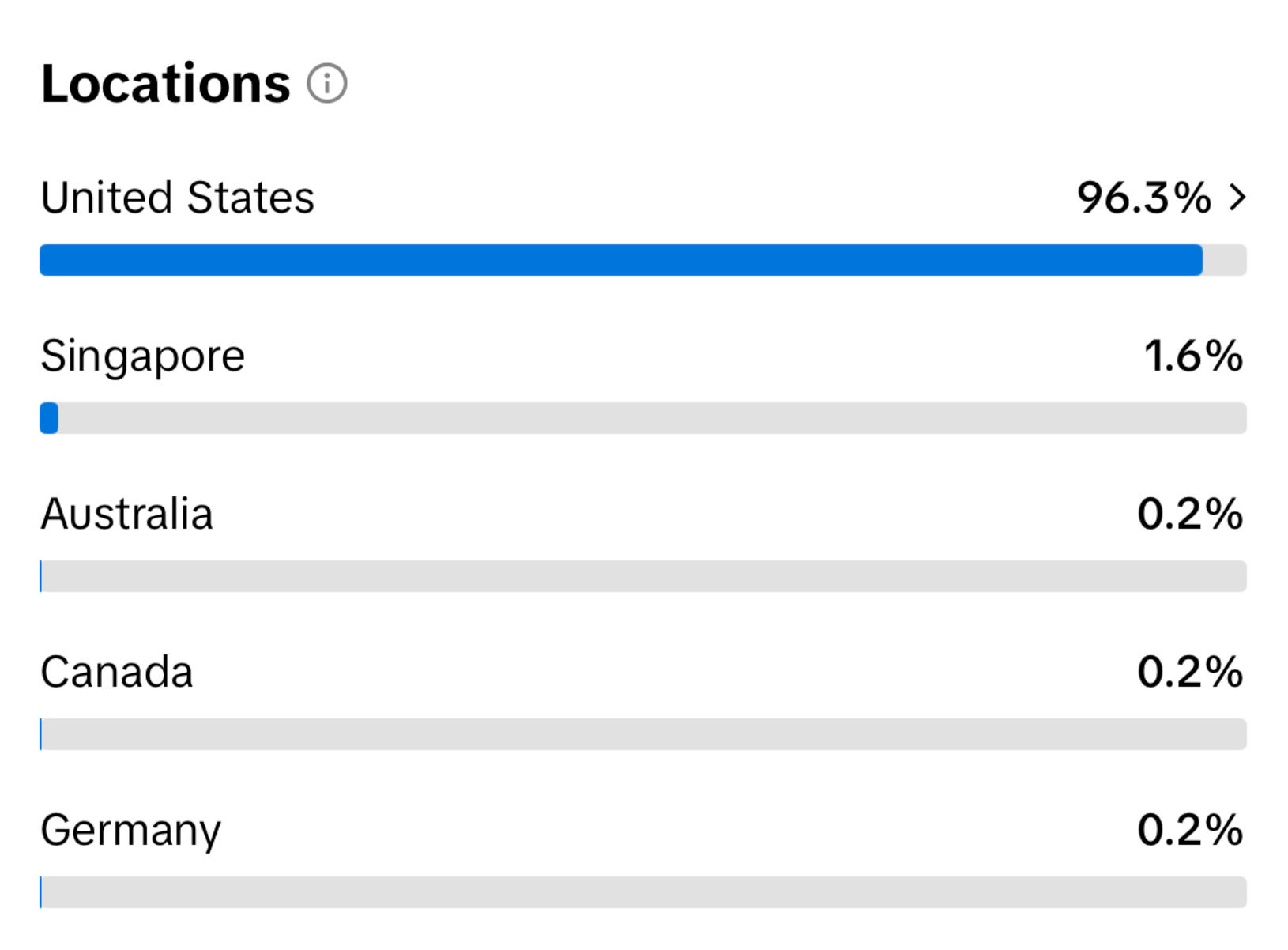Click the unfilled end of United States bar
Viewport: 1288px width, 950px height.
pyautogui.click(x=1225, y=260)
